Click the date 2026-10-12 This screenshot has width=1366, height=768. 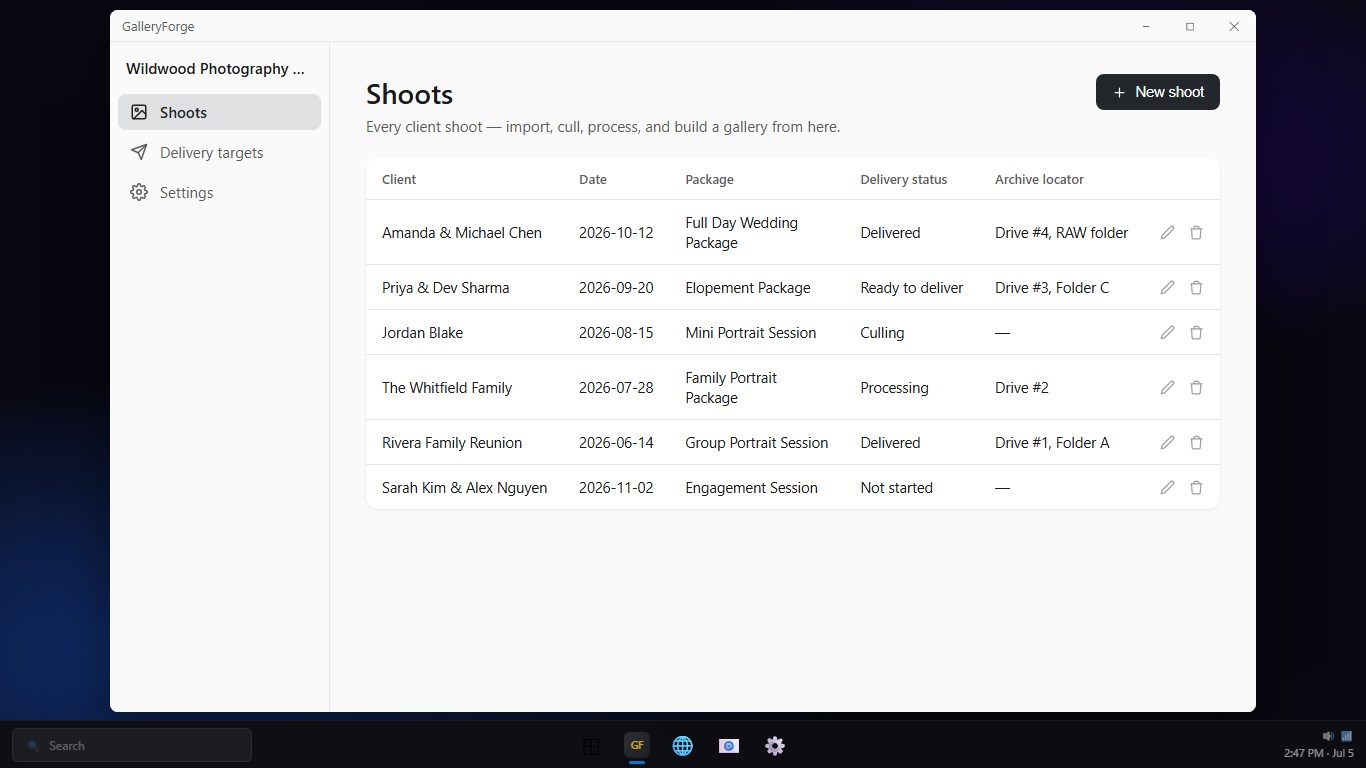pyautogui.click(x=616, y=232)
